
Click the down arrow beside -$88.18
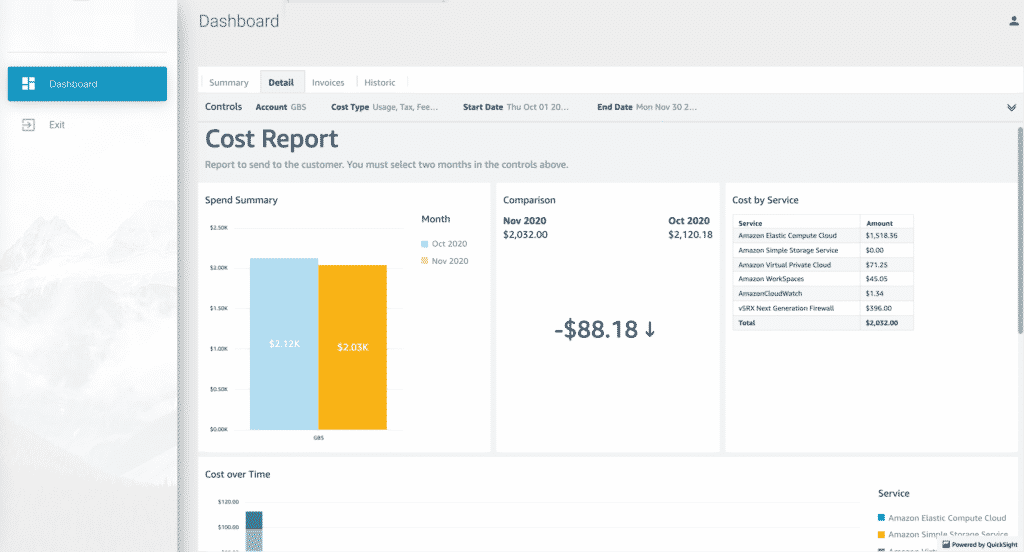[x=650, y=329]
